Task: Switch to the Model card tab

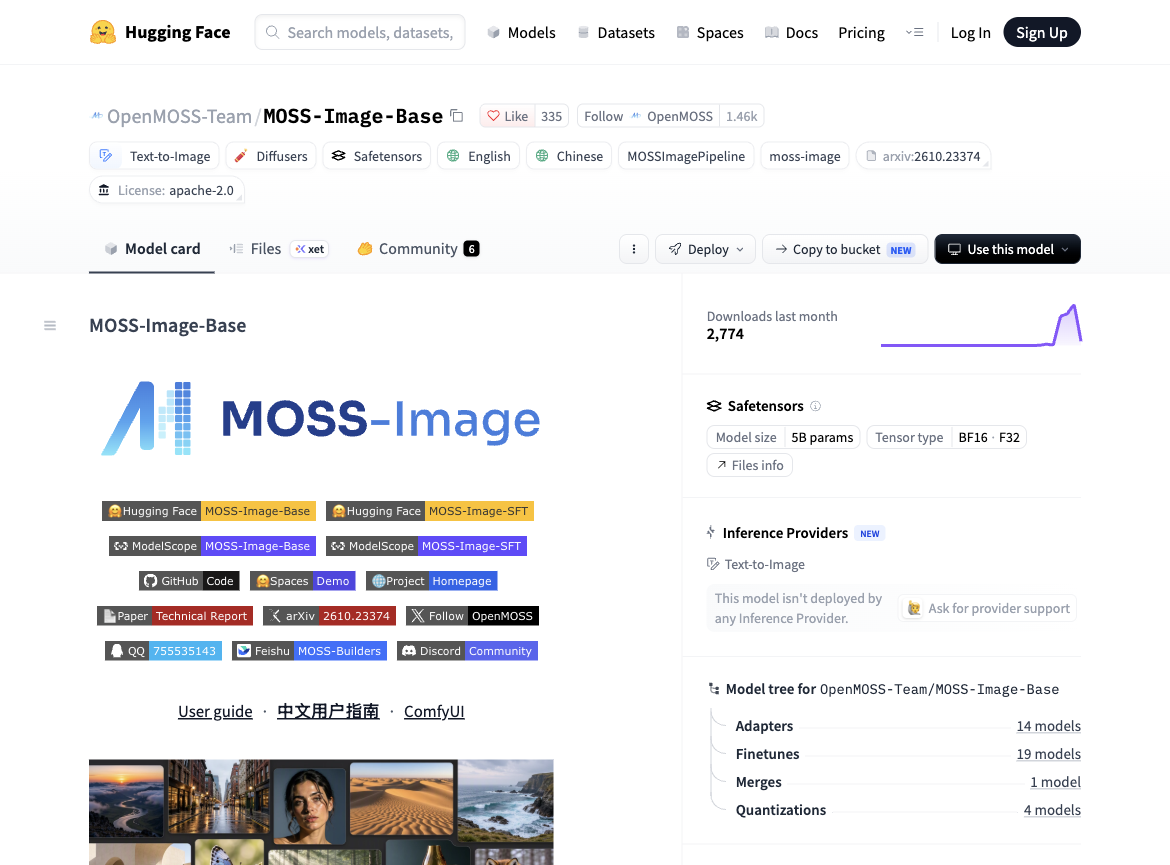Action: tap(152, 249)
